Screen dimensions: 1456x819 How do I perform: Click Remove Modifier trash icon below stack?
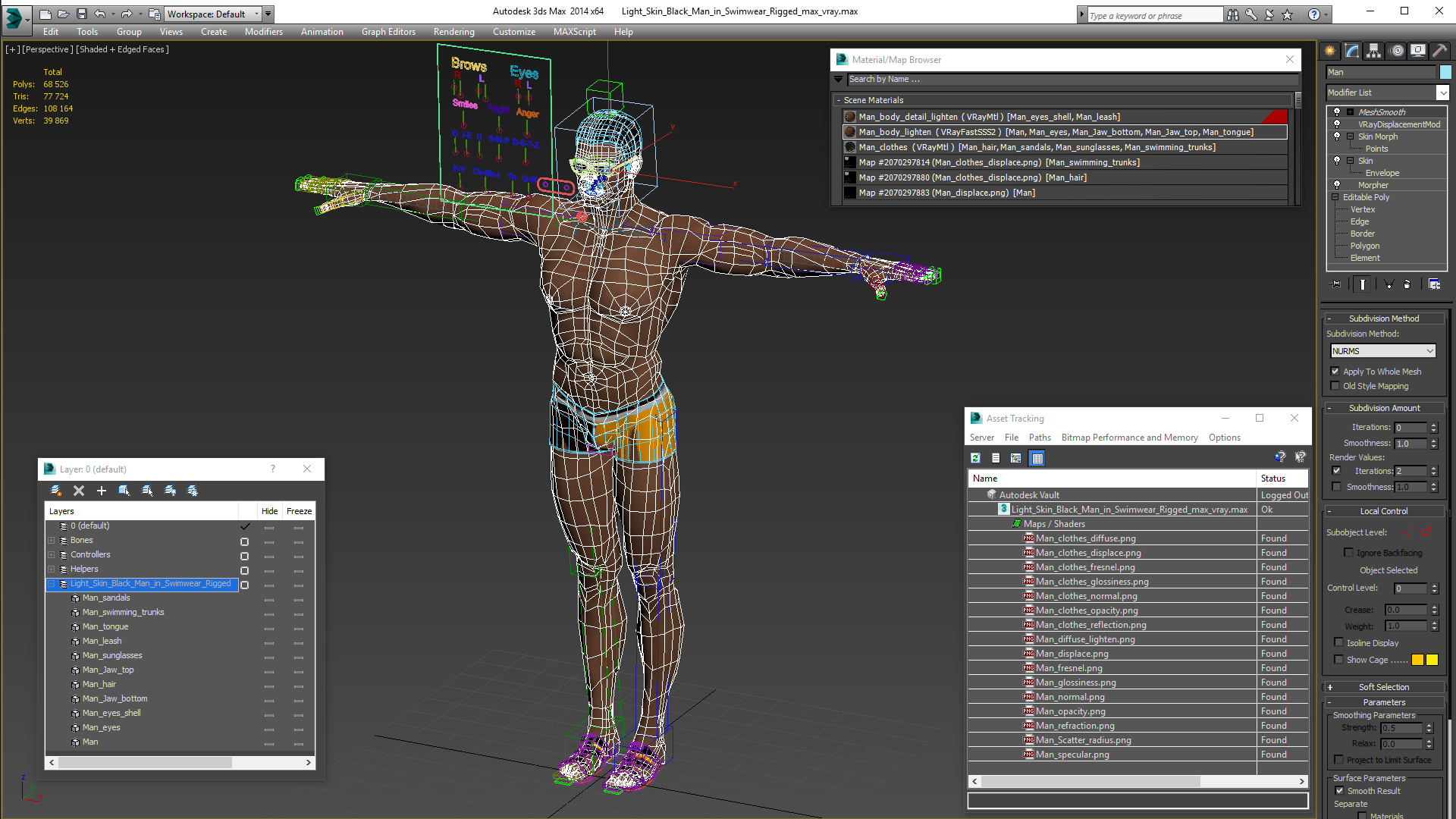tap(1407, 284)
